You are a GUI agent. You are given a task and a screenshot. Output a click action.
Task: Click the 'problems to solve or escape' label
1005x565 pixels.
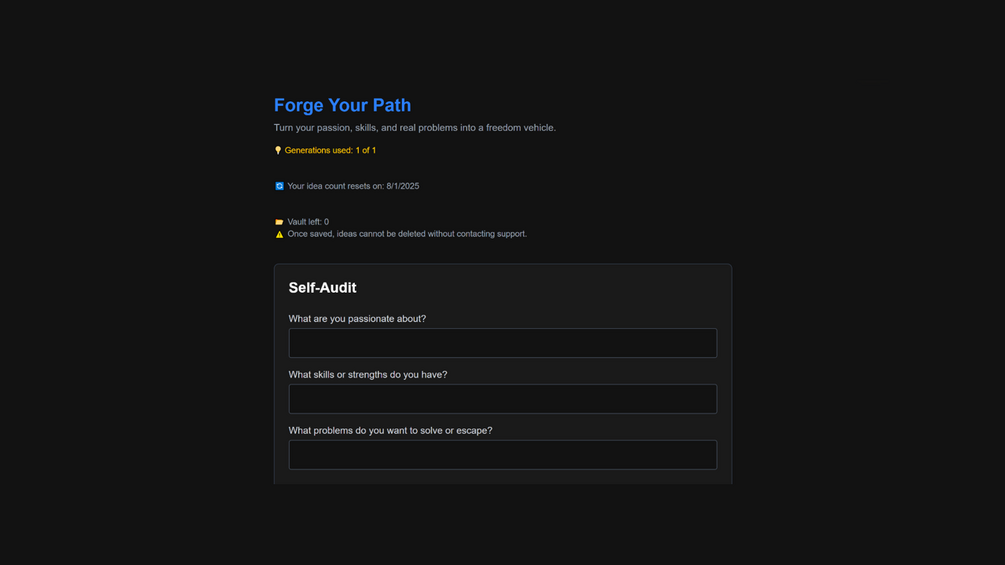(390, 431)
